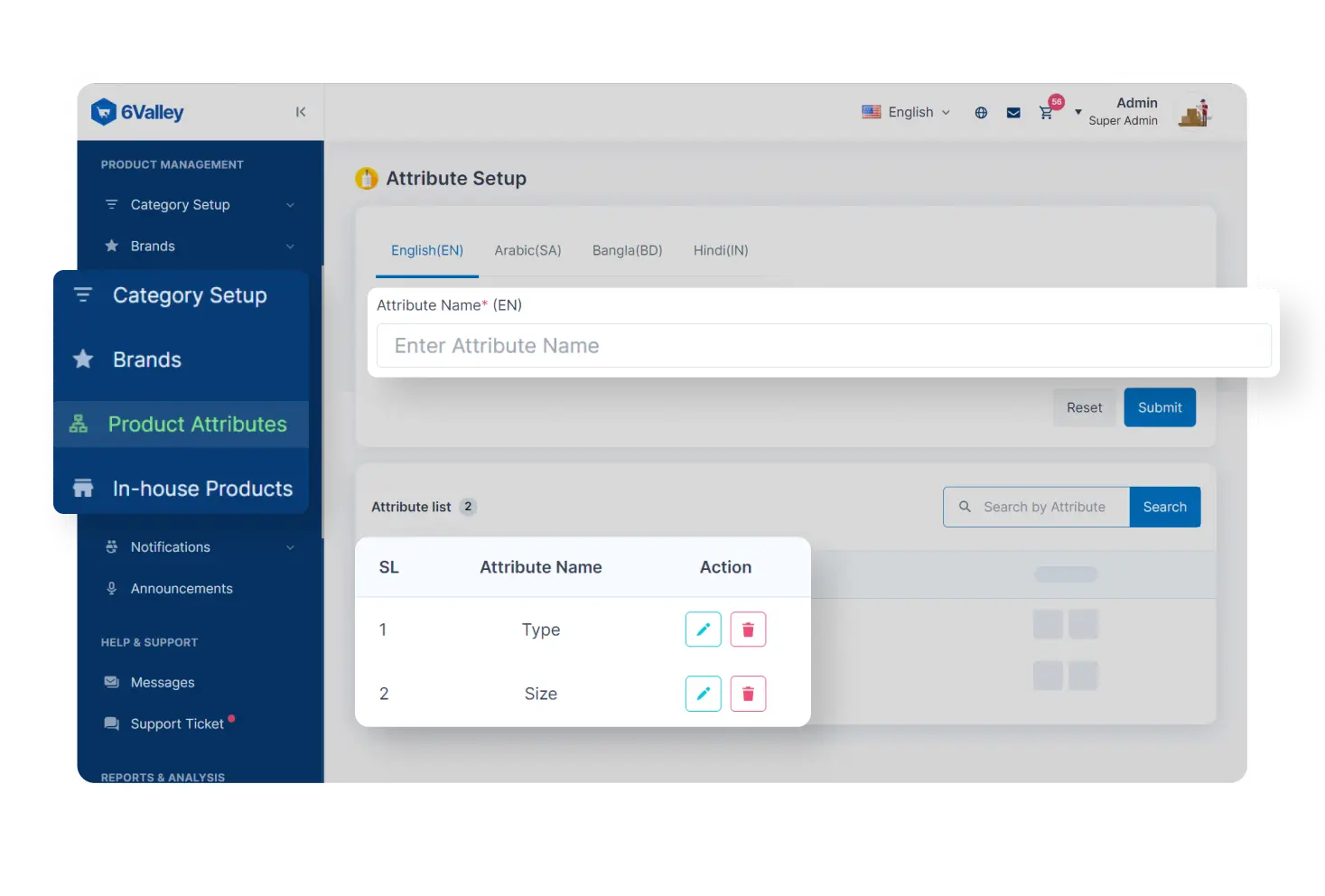Click the Enter Attribute Name field
Screen dimensions: 1325x896
tap(822, 346)
